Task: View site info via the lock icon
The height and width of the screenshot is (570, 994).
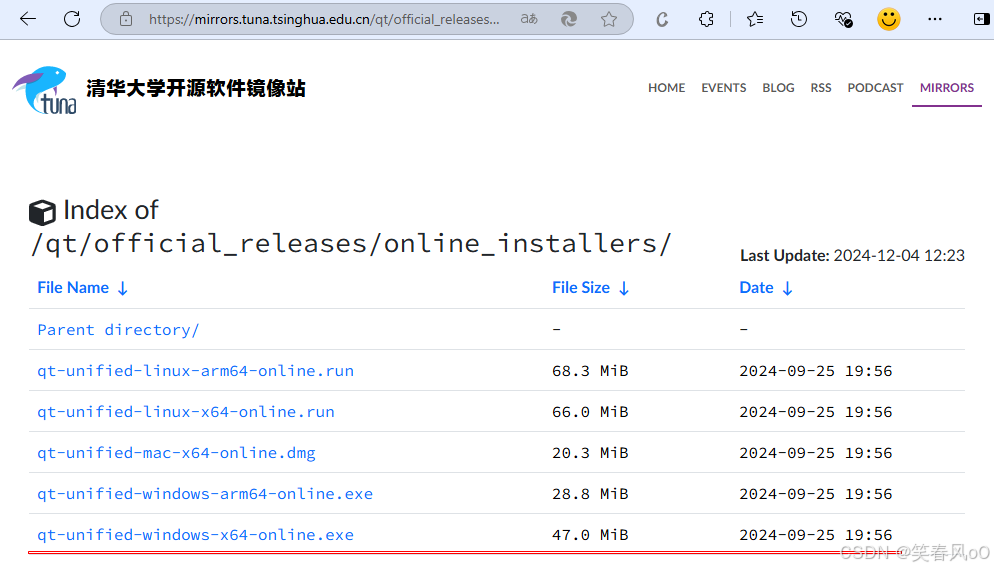Action: [x=126, y=19]
